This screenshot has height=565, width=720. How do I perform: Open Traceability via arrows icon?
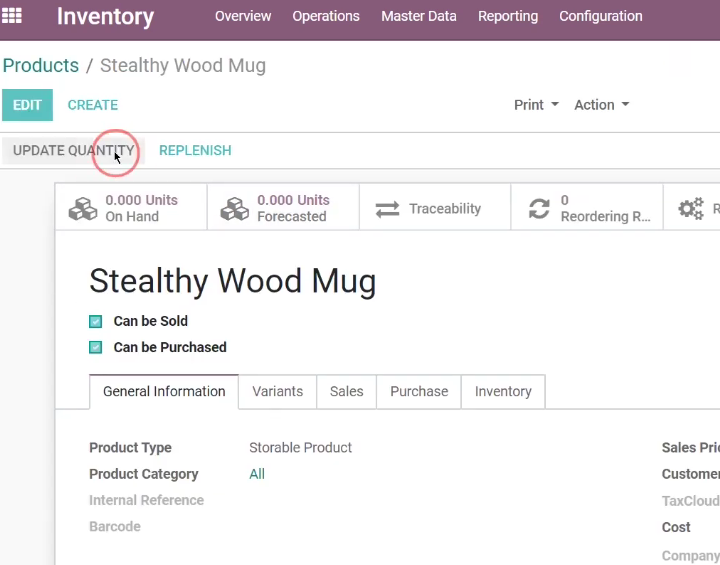pyautogui.click(x=387, y=209)
